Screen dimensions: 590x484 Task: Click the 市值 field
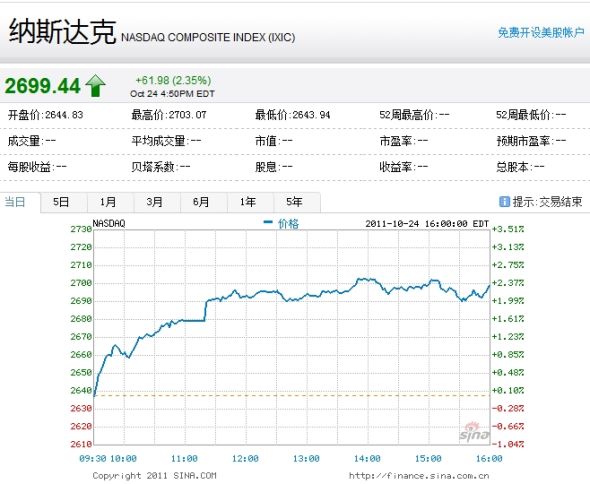(274, 141)
